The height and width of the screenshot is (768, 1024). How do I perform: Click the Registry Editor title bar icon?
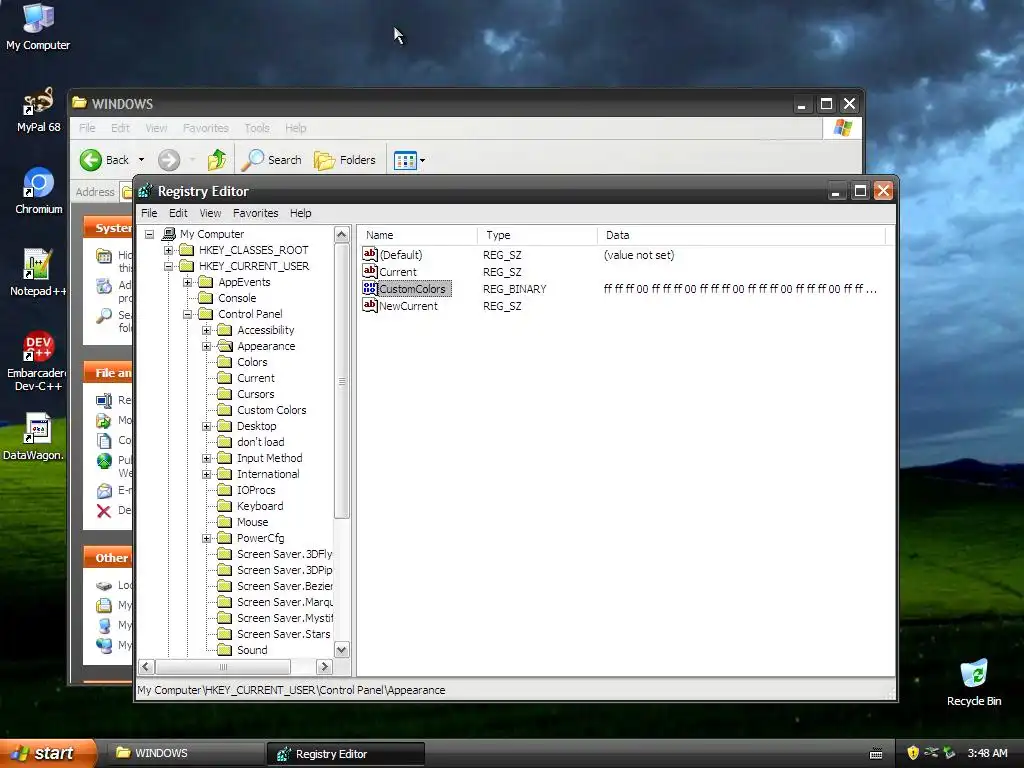click(x=146, y=191)
